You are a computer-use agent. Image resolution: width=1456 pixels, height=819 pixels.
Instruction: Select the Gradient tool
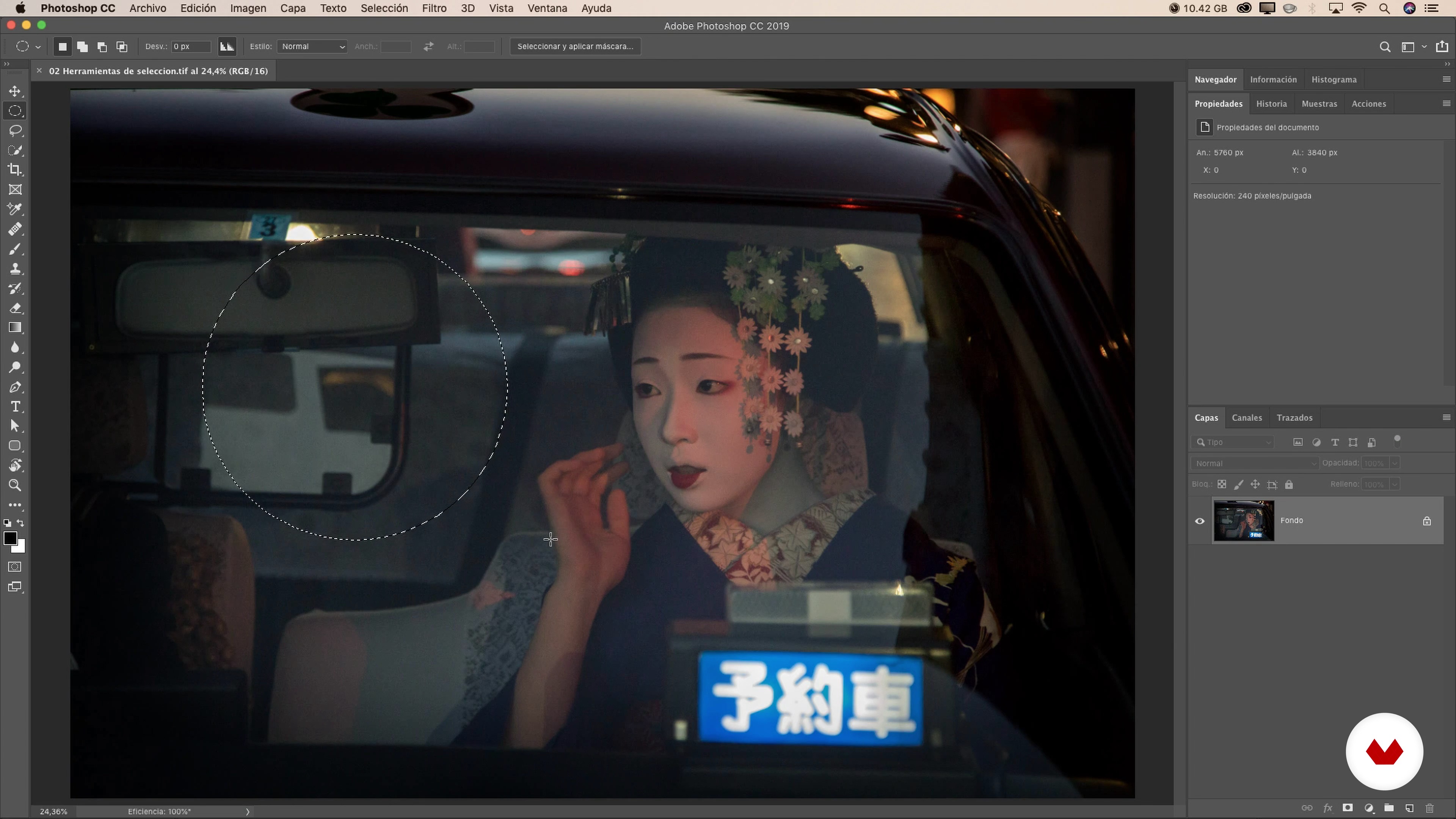[x=15, y=328]
